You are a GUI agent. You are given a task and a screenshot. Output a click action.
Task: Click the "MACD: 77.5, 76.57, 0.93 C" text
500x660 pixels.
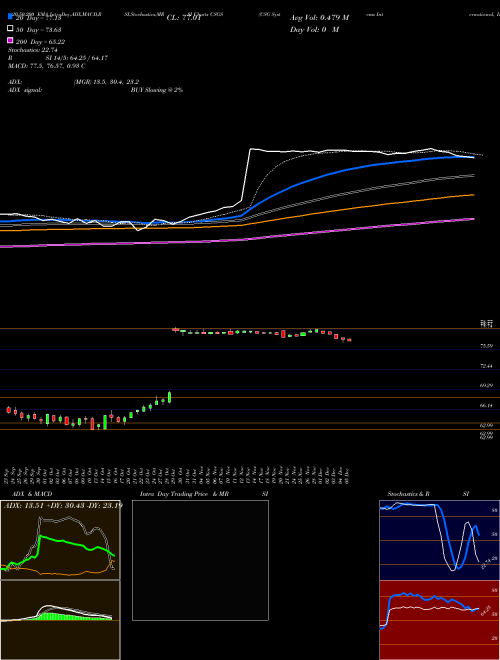(47, 66)
